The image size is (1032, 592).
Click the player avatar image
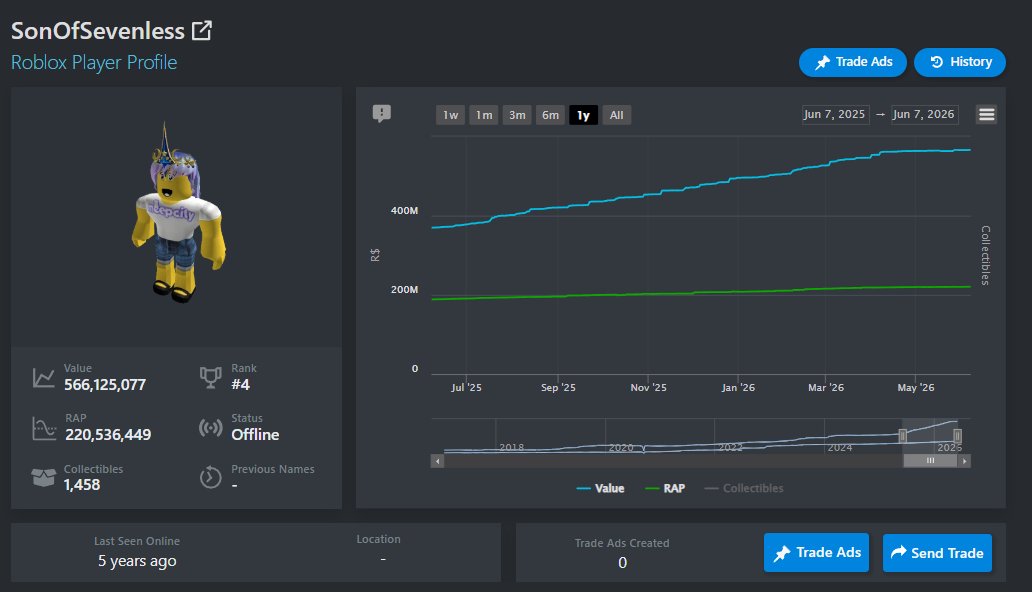tap(178, 212)
